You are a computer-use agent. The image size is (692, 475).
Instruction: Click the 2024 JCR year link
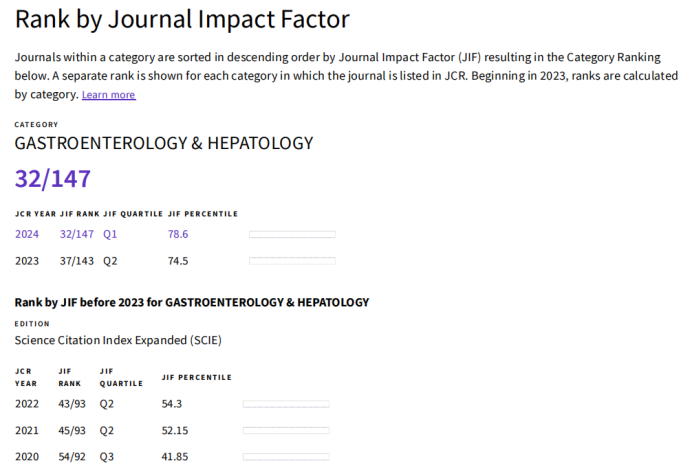pos(29,234)
